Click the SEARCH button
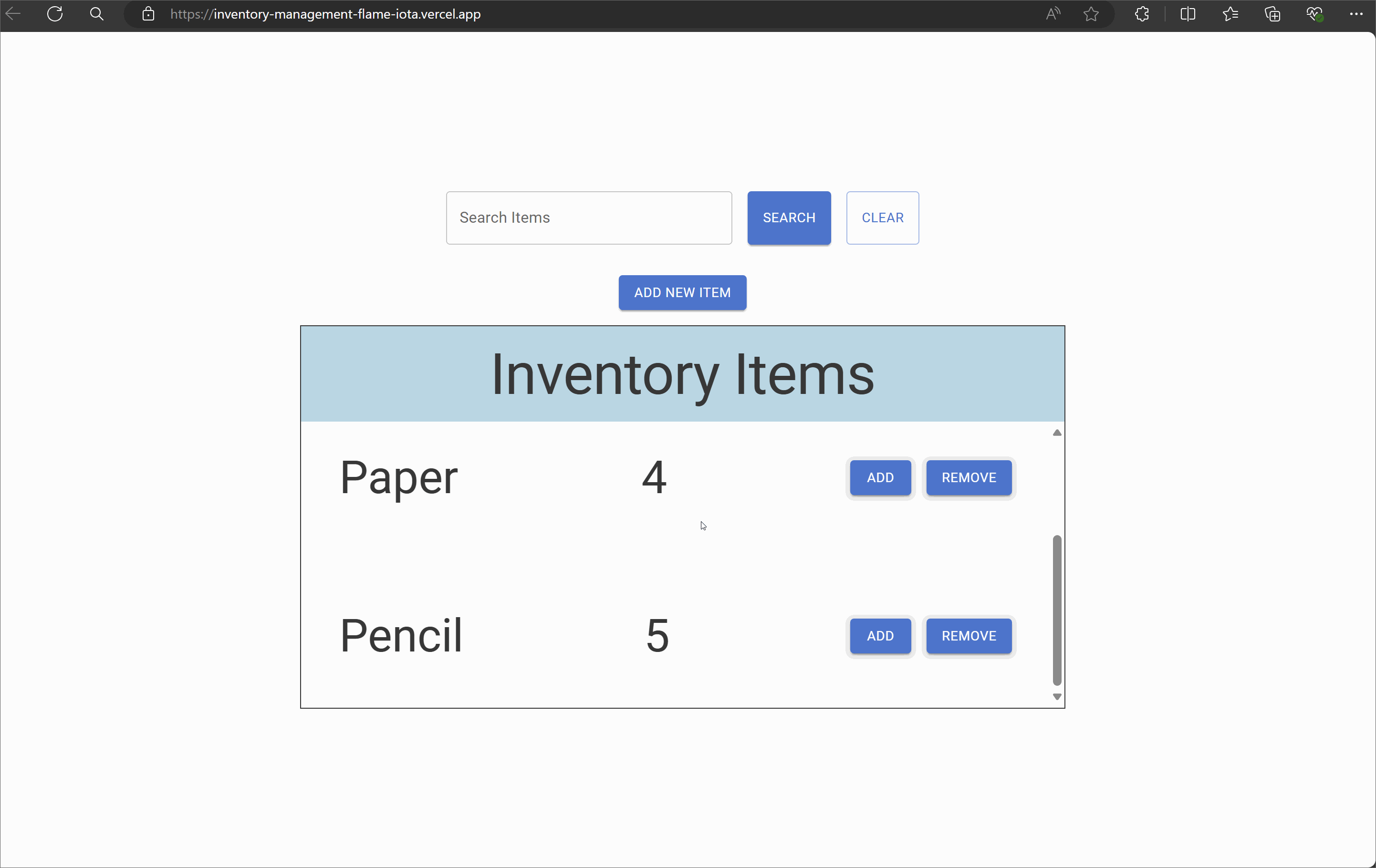 (x=789, y=217)
